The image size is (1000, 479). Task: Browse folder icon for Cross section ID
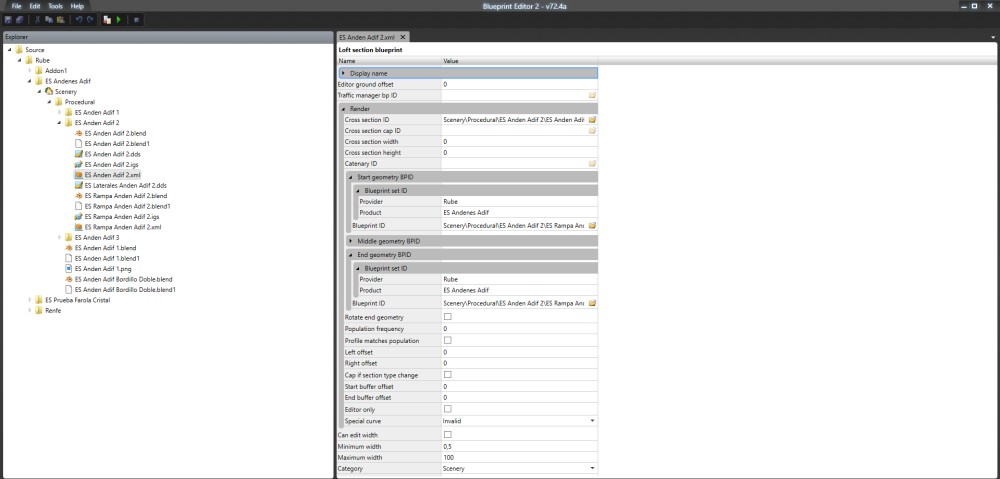592,119
